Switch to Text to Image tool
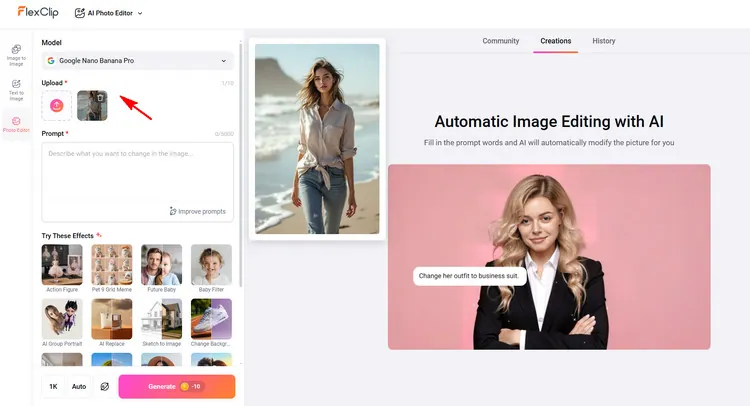 (16, 90)
